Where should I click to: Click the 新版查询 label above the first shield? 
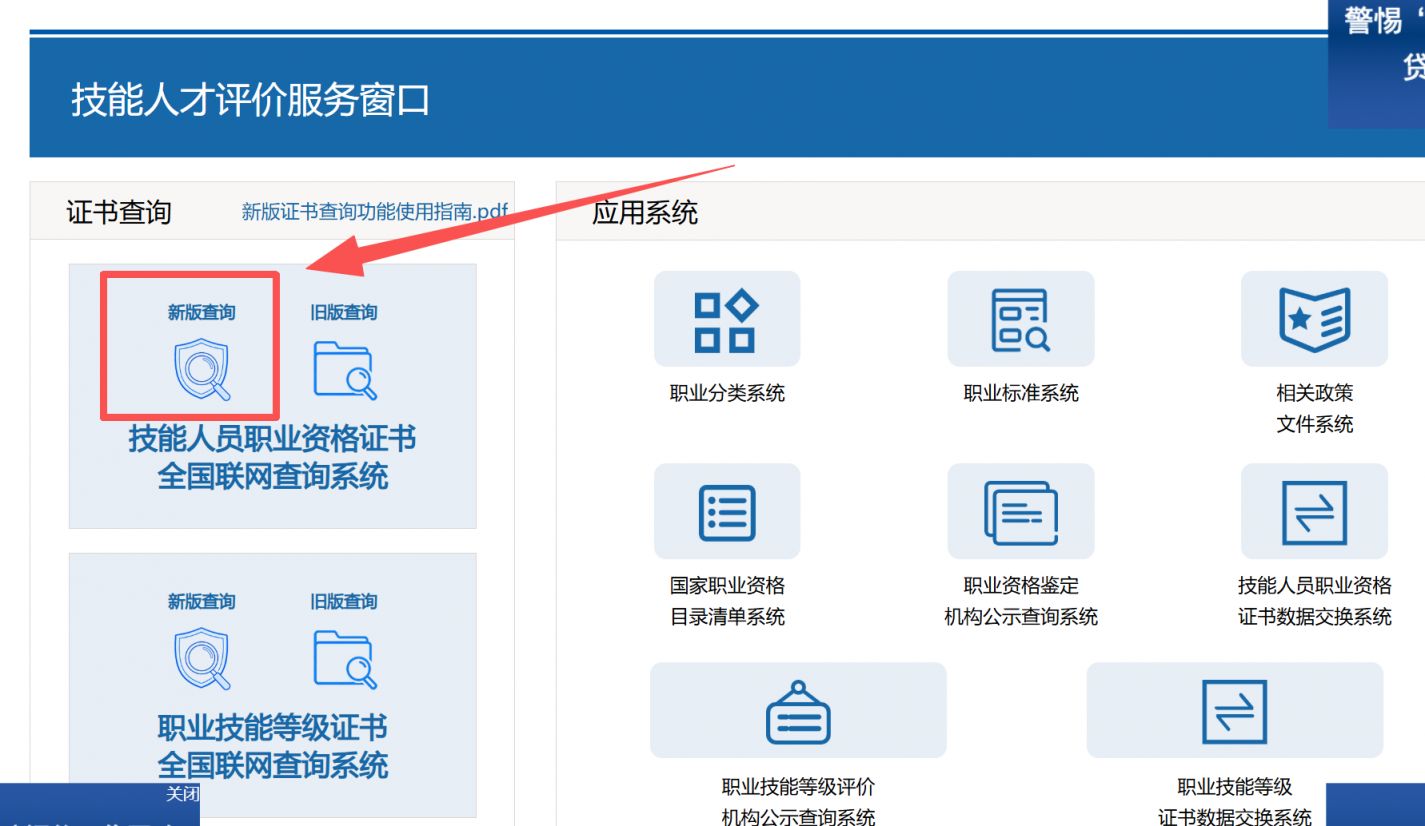[202, 313]
